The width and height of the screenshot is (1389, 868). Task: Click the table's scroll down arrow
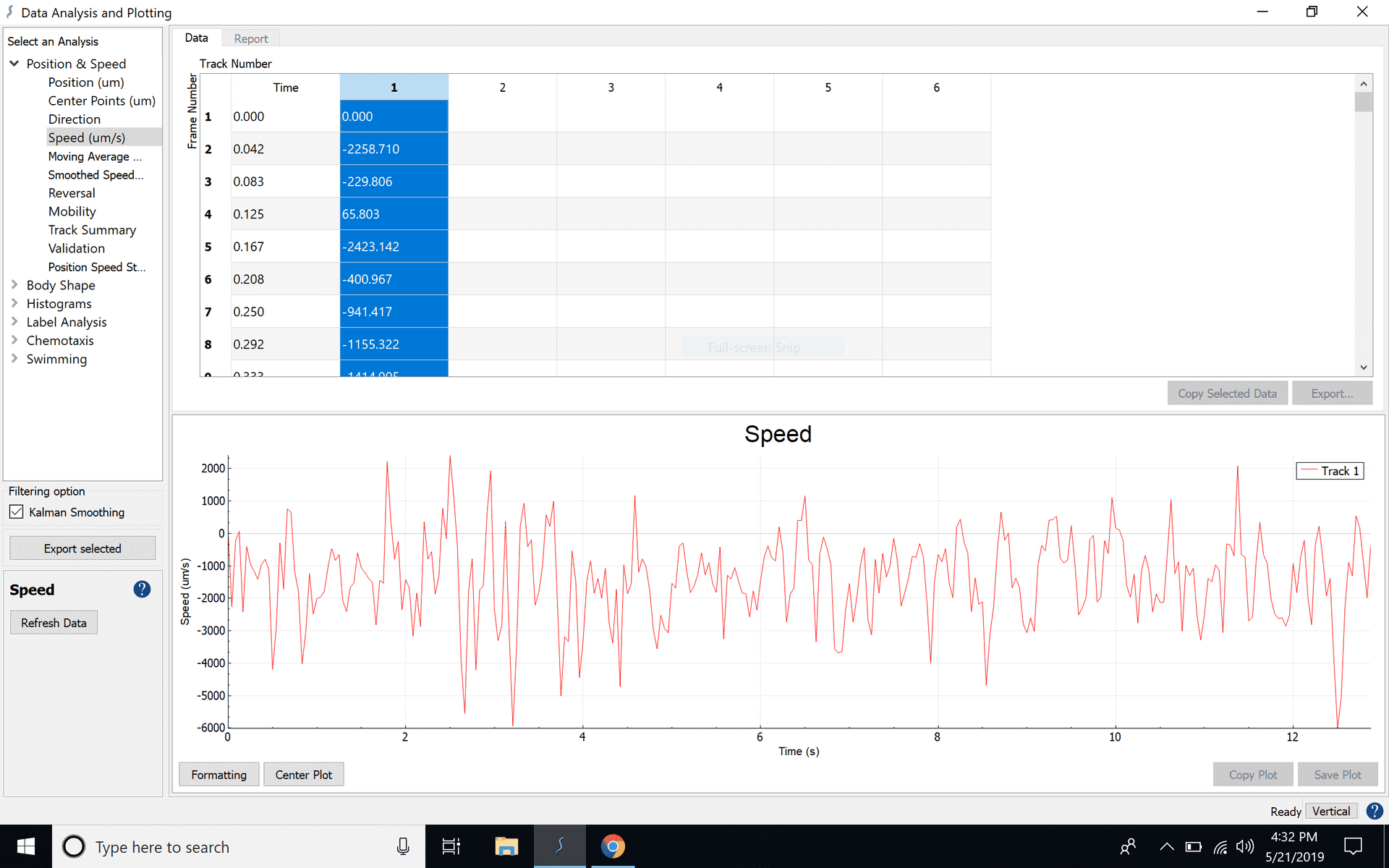click(x=1363, y=367)
